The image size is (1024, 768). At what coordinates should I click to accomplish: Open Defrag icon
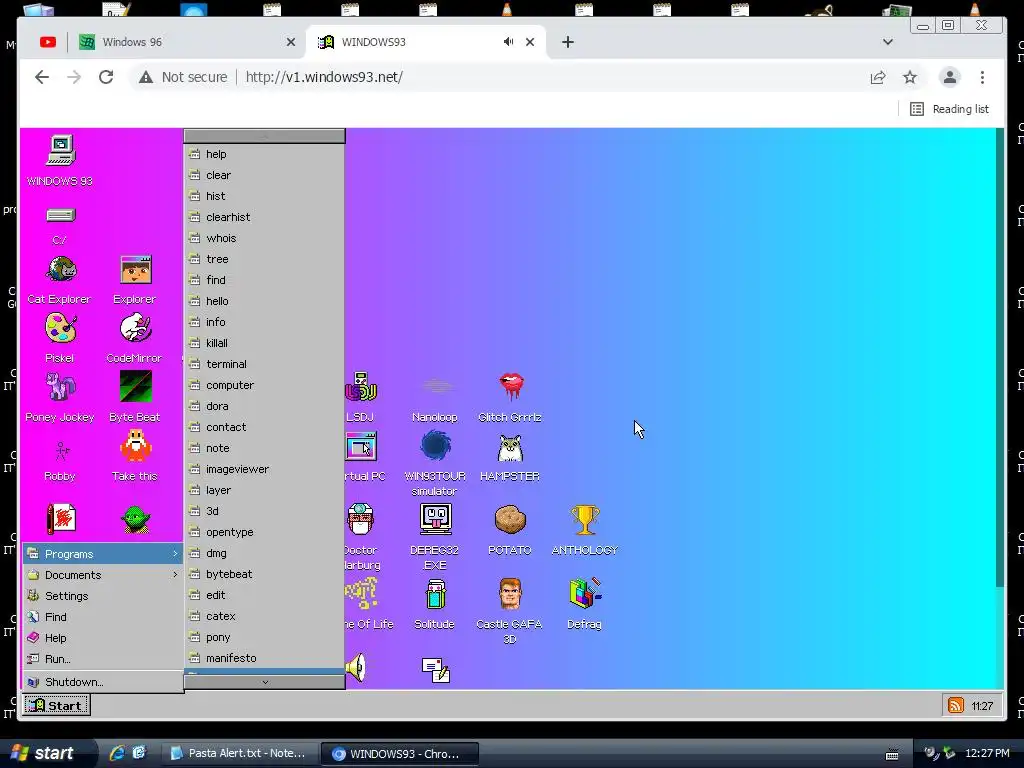coord(585,593)
